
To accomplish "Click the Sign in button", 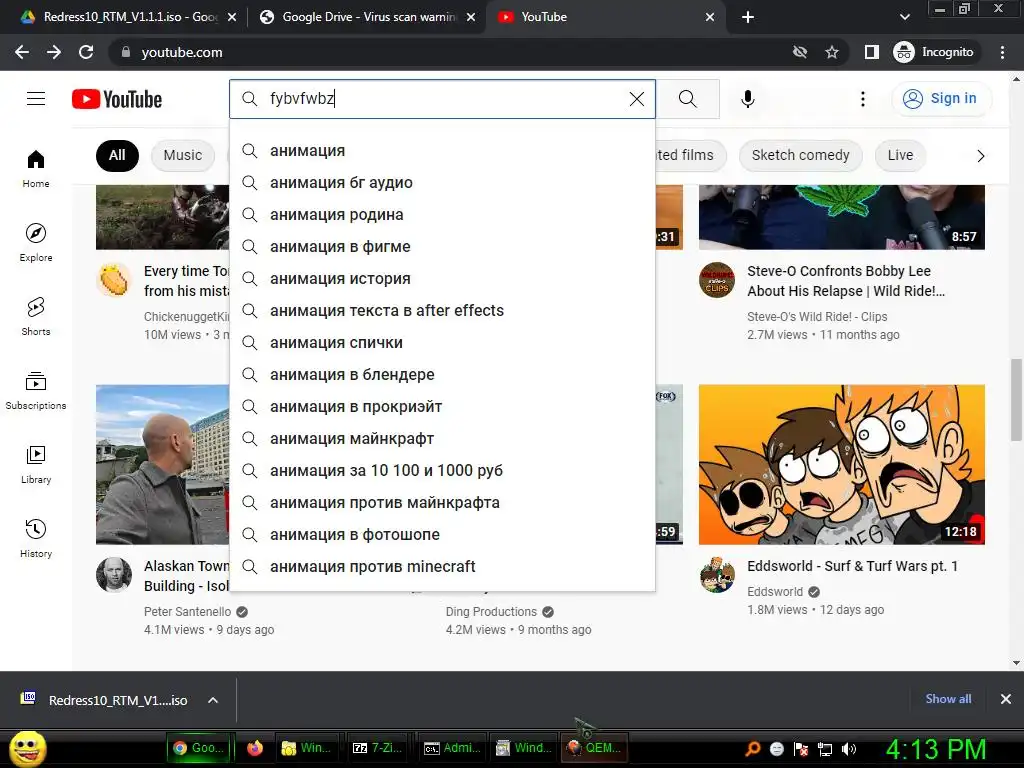I will pos(940,99).
